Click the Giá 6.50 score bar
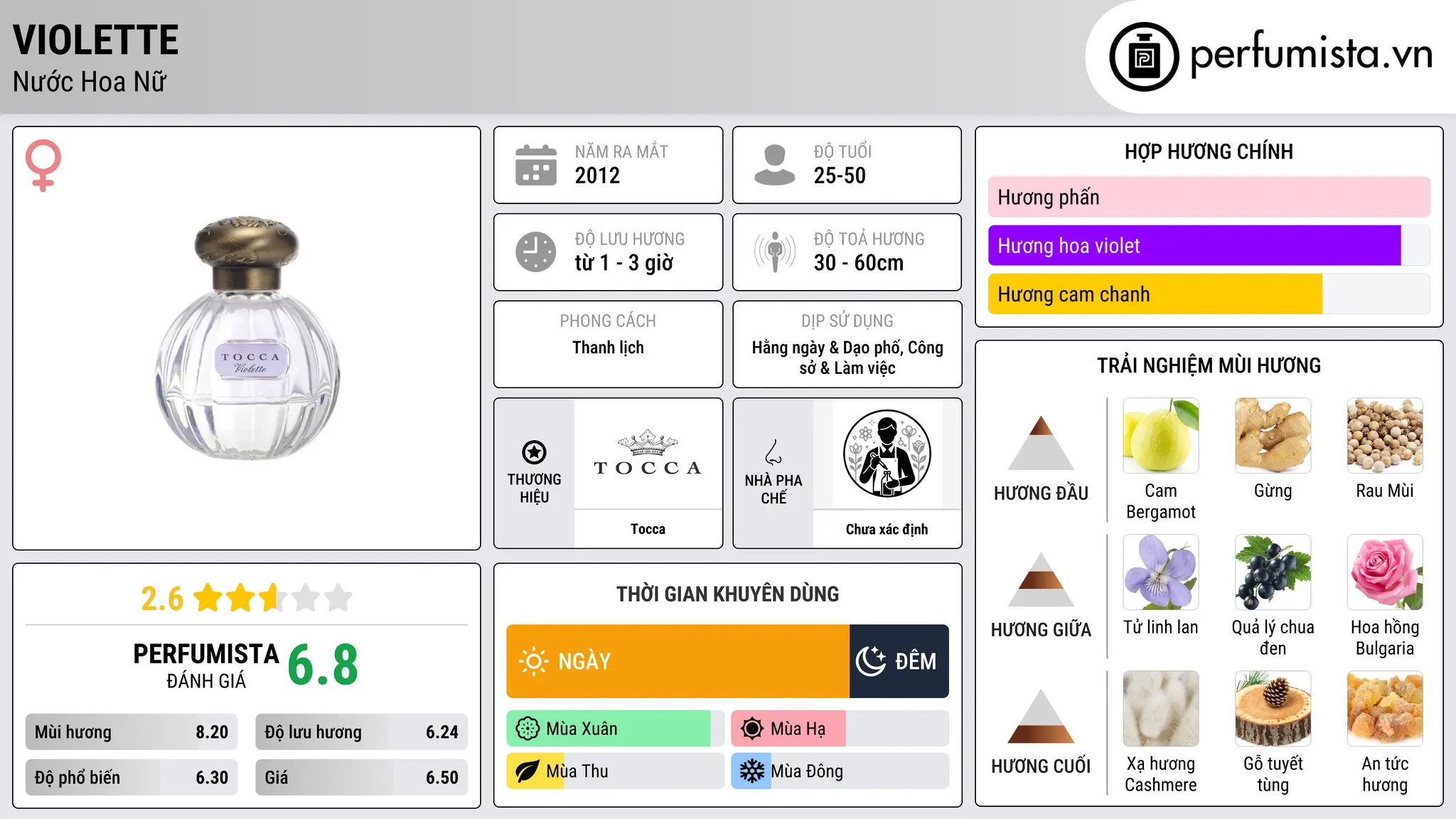1456x819 pixels. tap(362, 778)
